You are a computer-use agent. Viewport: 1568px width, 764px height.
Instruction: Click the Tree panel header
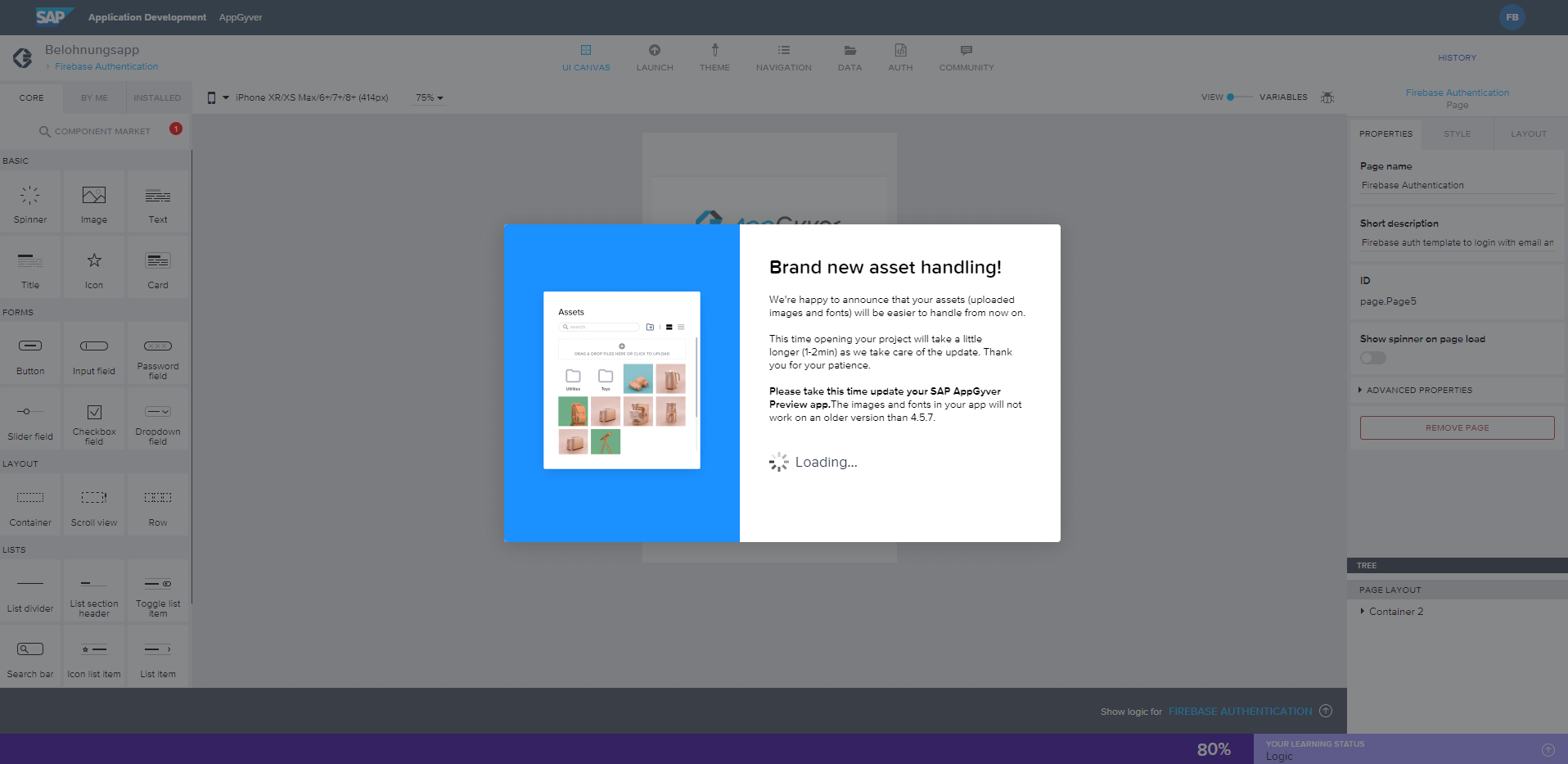point(1457,565)
